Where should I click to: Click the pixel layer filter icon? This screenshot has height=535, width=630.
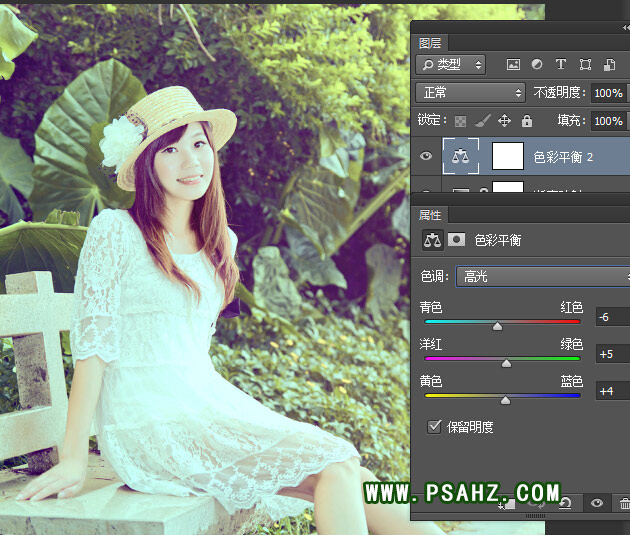[x=514, y=65]
